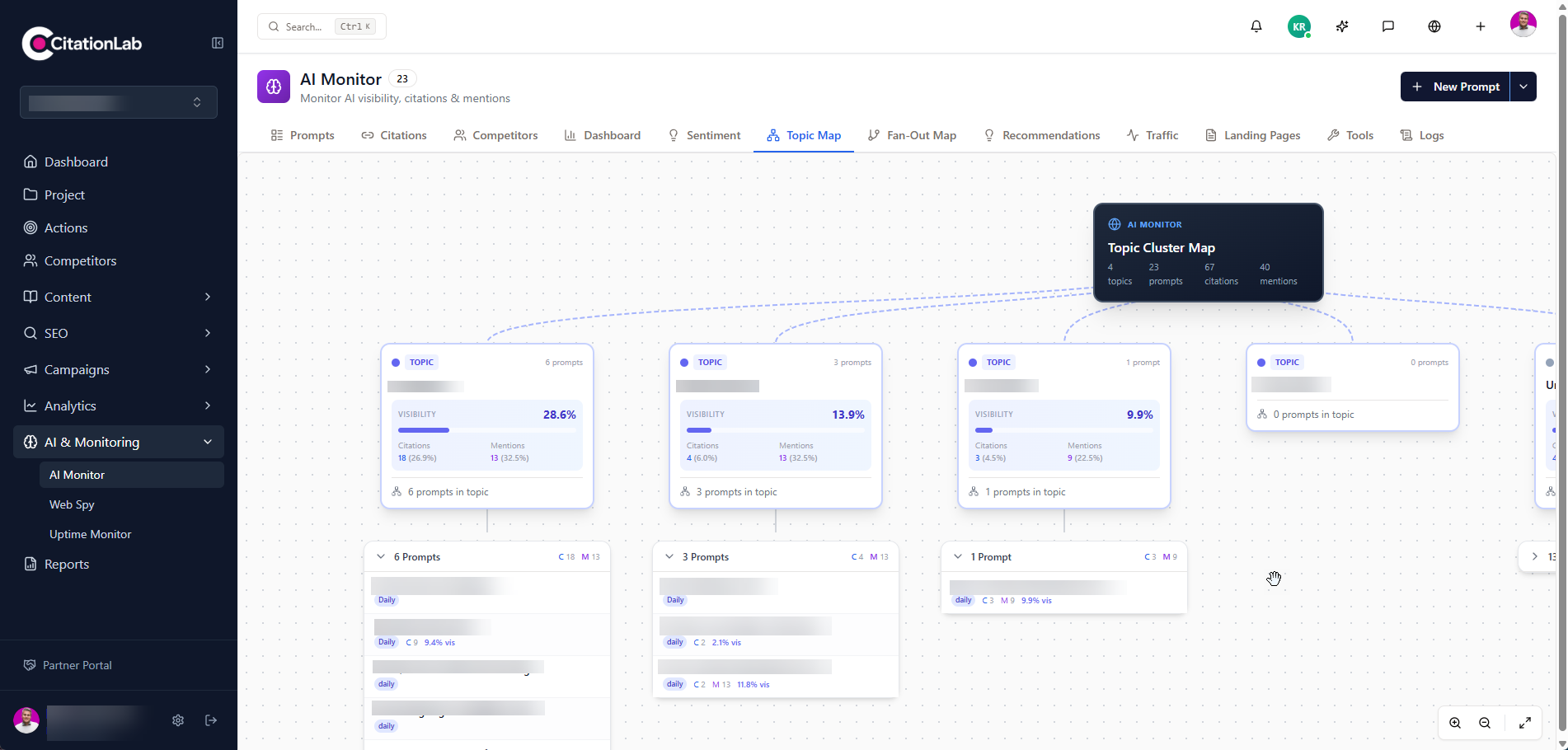This screenshot has height=750, width=1568.
Task: Open the New Prompt dropdown arrow
Action: [x=1523, y=87]
